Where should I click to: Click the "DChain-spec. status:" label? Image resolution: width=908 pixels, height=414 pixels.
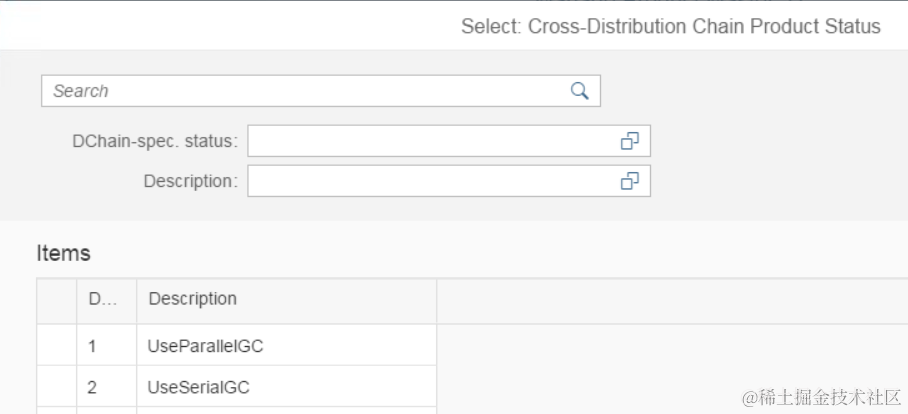pos(155,141)
